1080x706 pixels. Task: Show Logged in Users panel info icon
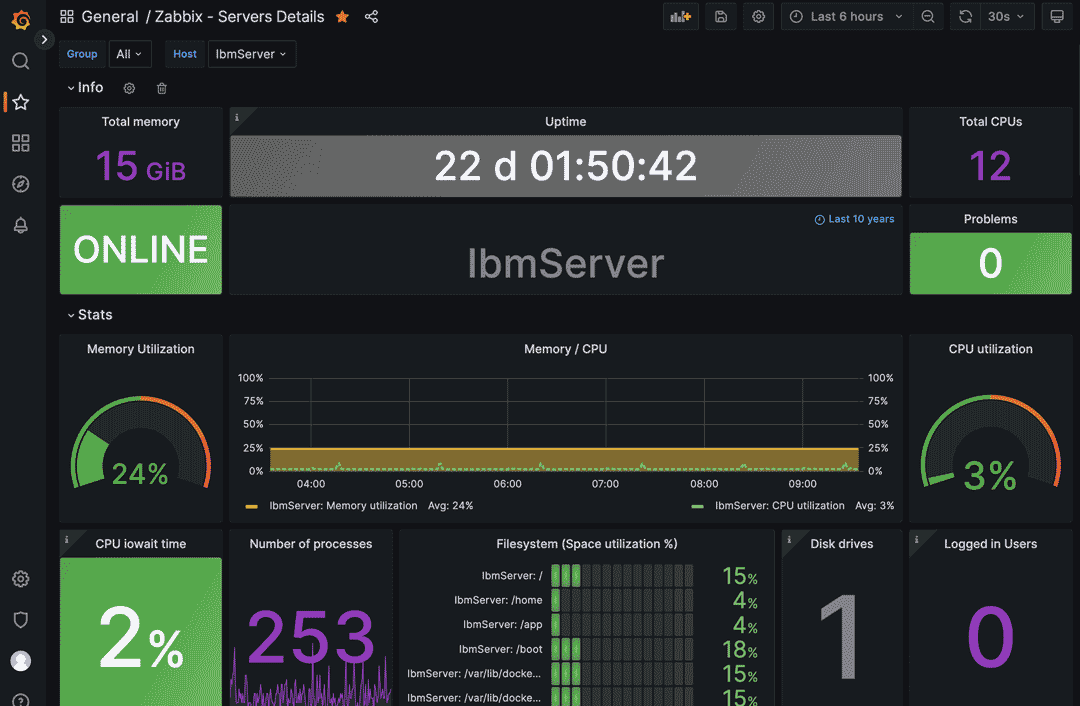917,539
